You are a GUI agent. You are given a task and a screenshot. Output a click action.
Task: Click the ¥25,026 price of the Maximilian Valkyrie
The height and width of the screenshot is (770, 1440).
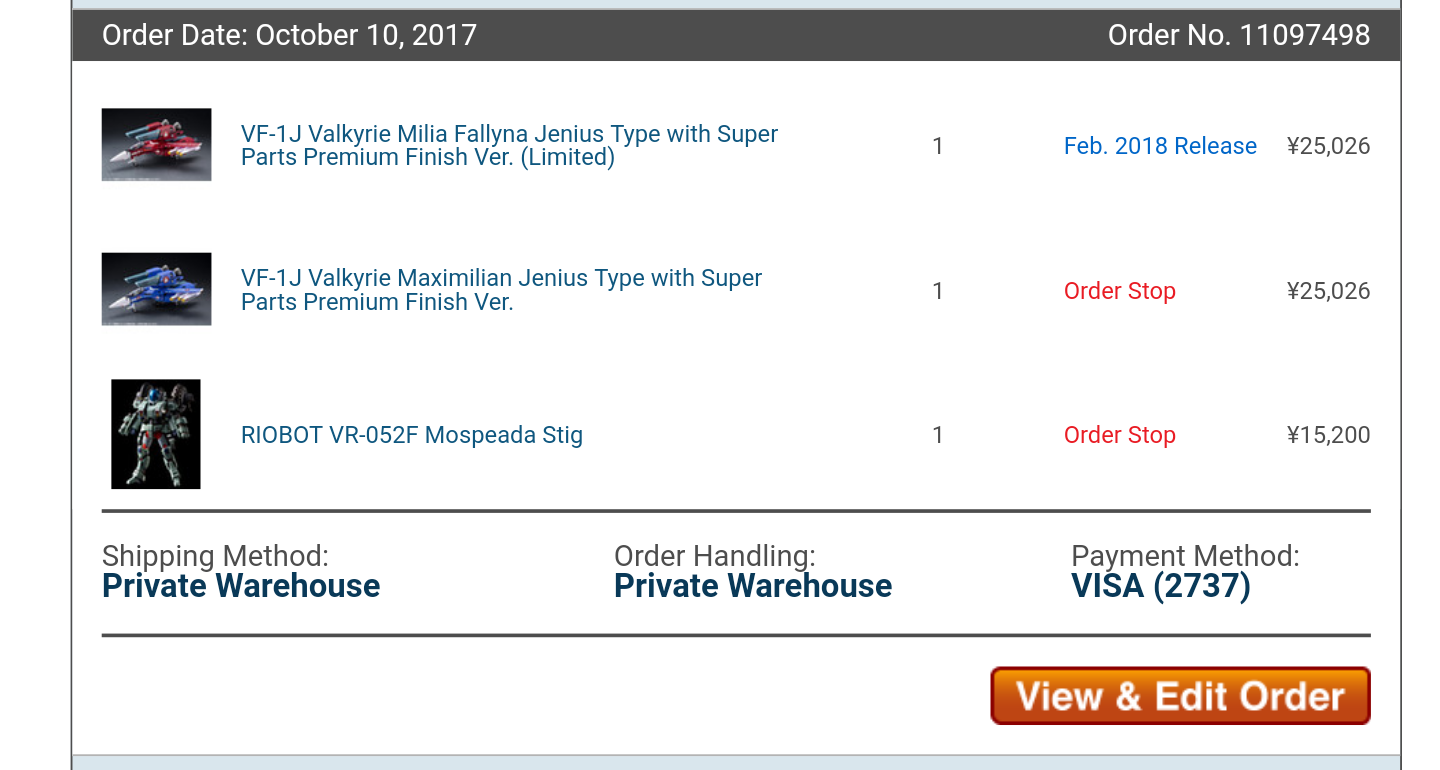[x=1328, y=291]
